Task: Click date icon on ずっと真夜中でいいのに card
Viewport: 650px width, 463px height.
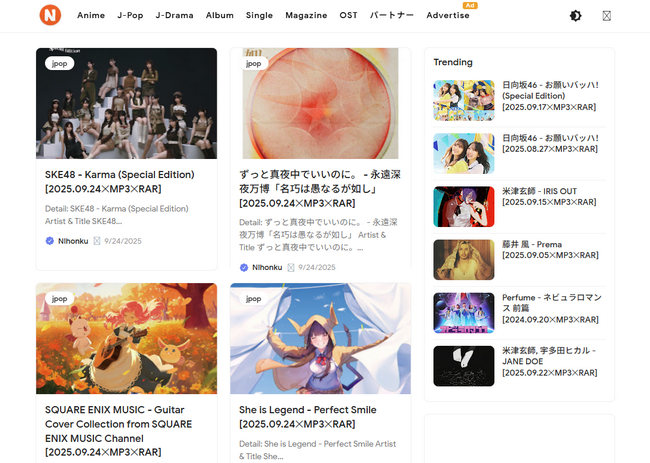Action: pos(291,267)
